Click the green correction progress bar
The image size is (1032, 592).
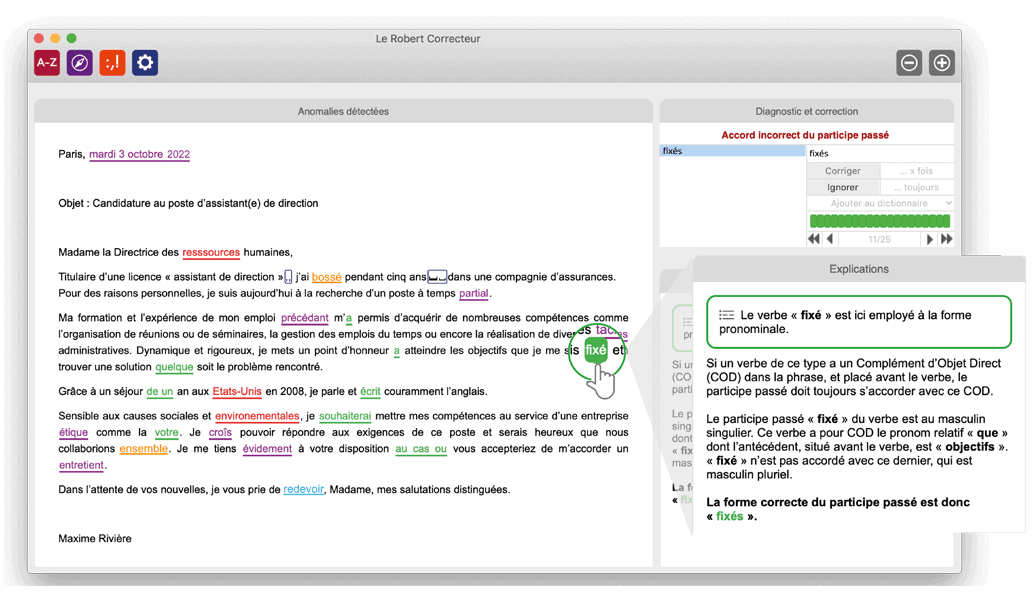pos(880,221)
